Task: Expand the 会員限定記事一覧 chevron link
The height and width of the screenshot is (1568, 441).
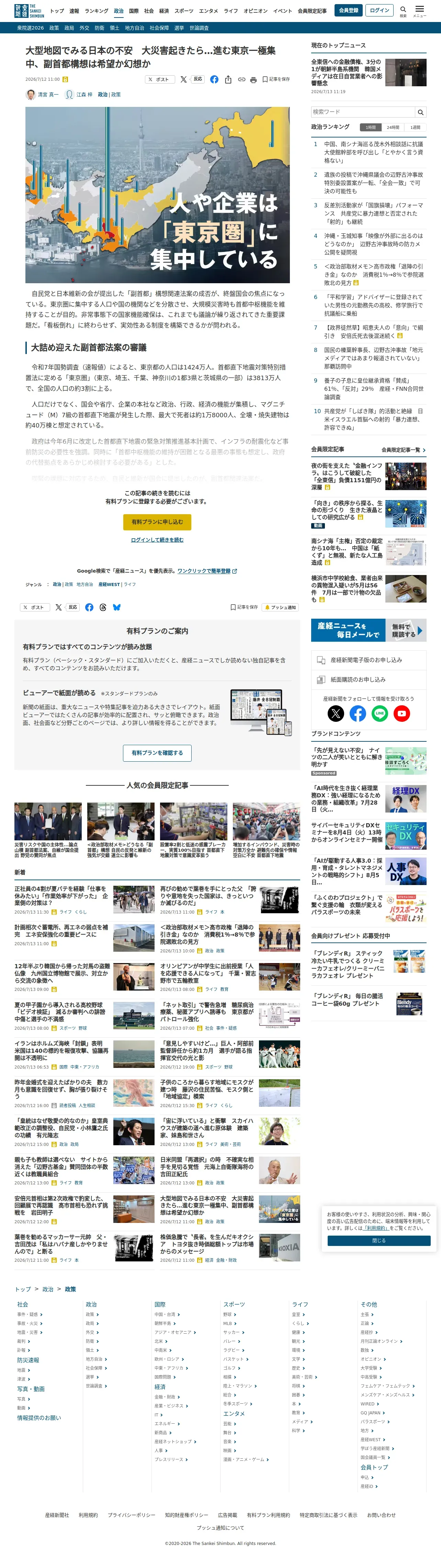Action: (x=404, y=450)
